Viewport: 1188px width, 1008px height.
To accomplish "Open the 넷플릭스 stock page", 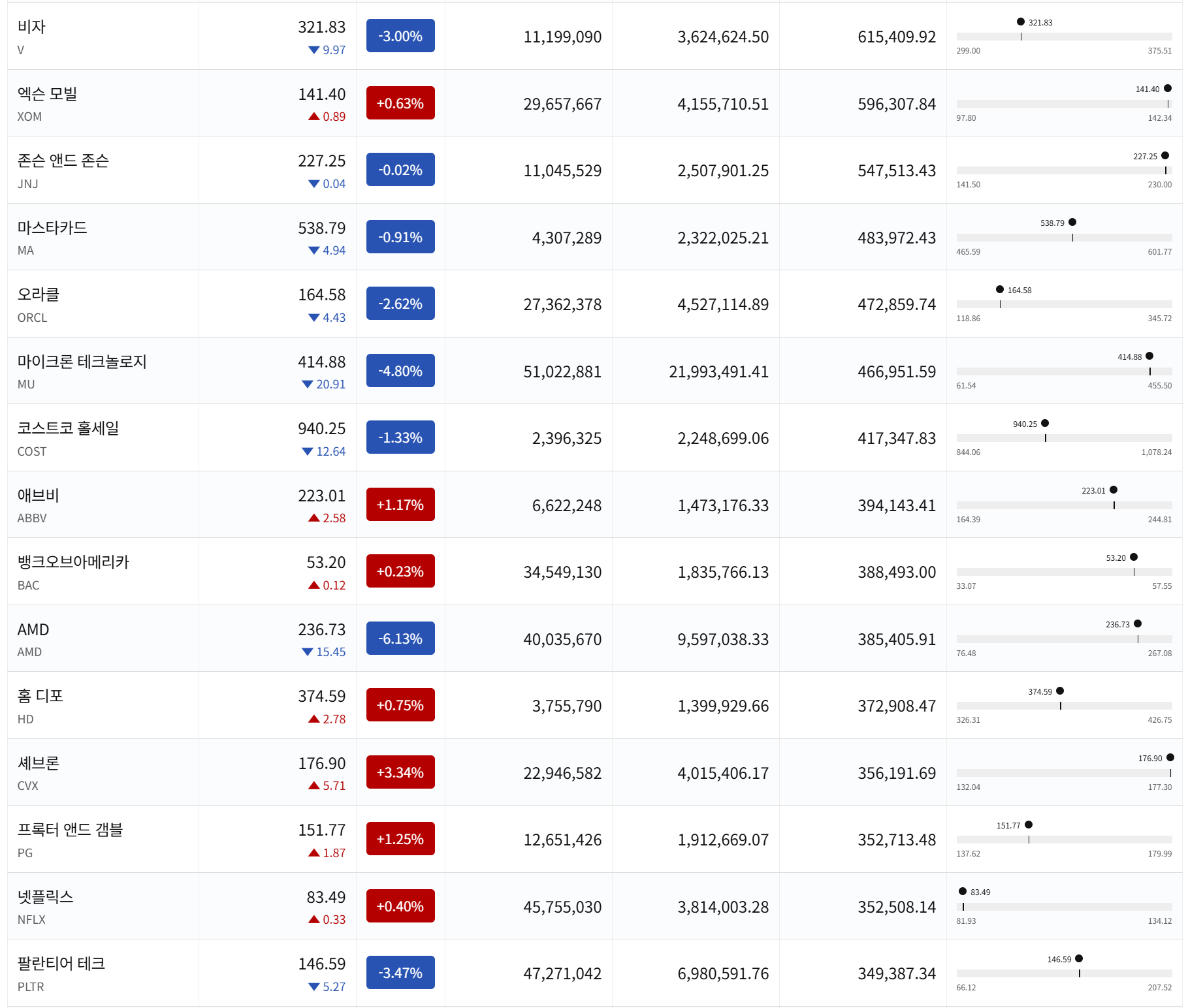I will coord(46,897).
